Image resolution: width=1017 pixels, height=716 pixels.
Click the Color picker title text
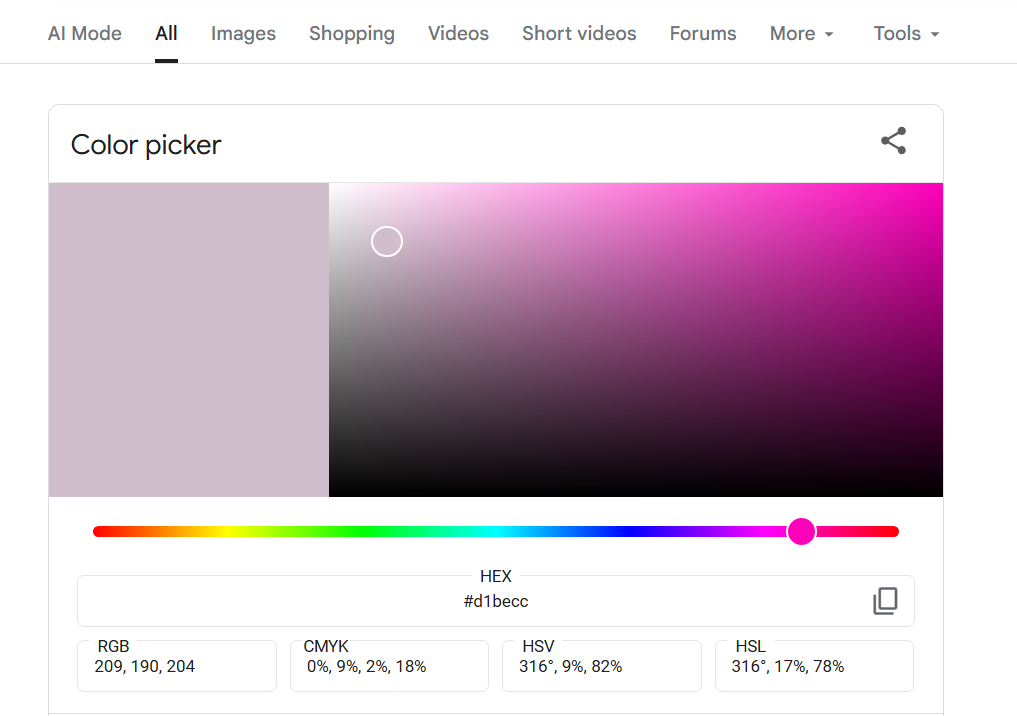146,145
